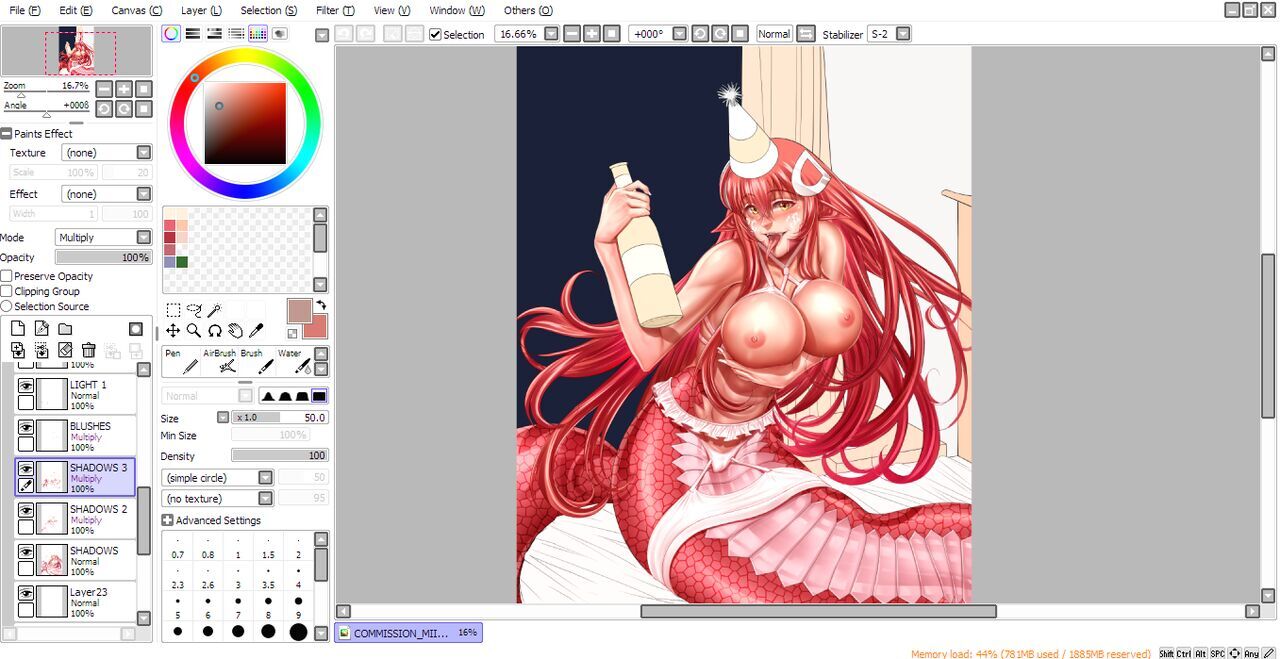The height and width of the screenshot is (659, 1280).
Task: Select the Move tool
Action: 173,330
